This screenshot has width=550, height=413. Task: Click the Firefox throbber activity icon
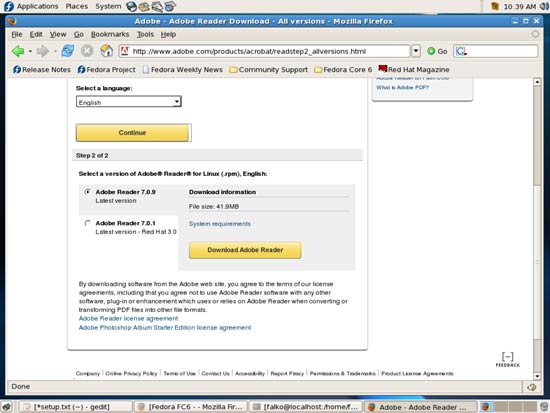coord(535,34)
